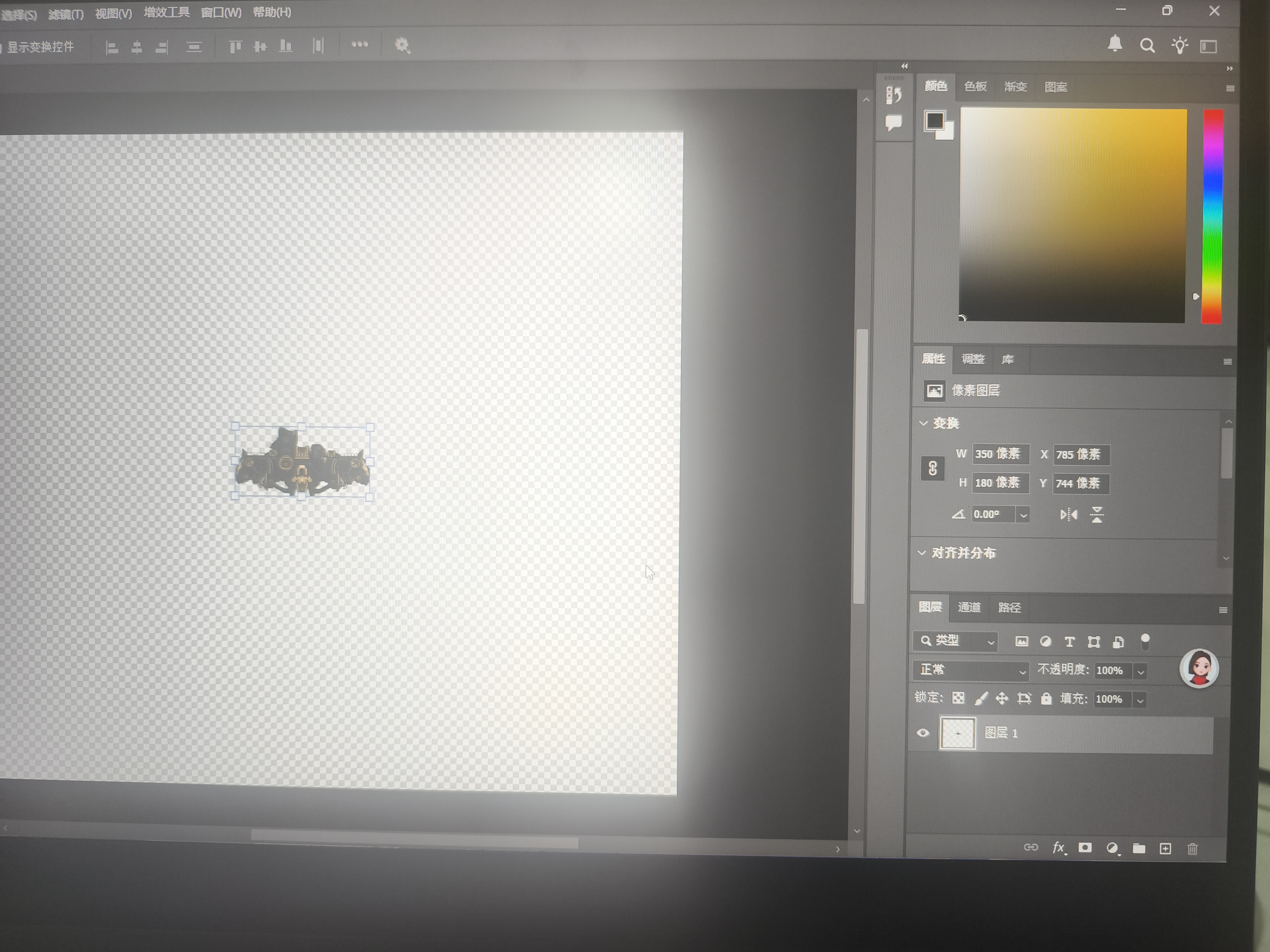The height and width of the screenshot is (952, 1270).
Task: Click the flip vertical icon
Action: pyautogui.click(x=1097, y=515)
